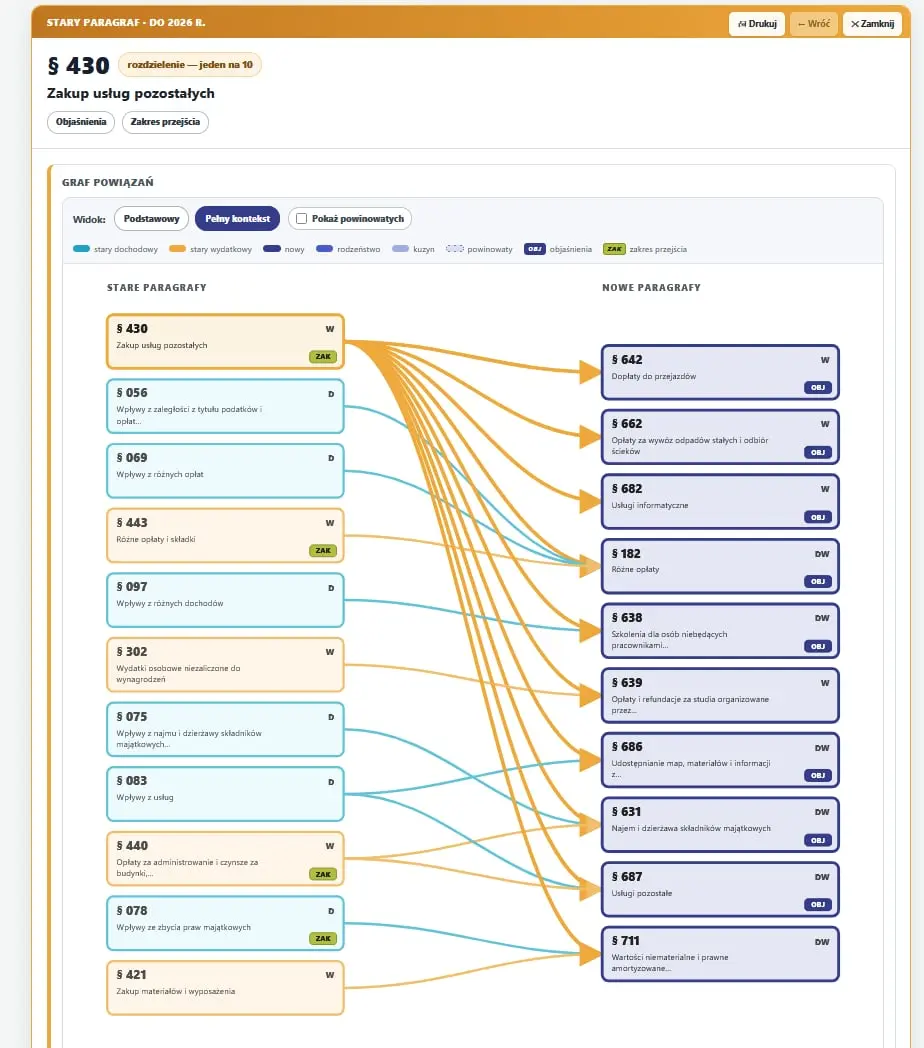Select the § 069 Wpływy z różnych opłat node
The height and width of the screenshot is (1048, 924).
point(225,471)
